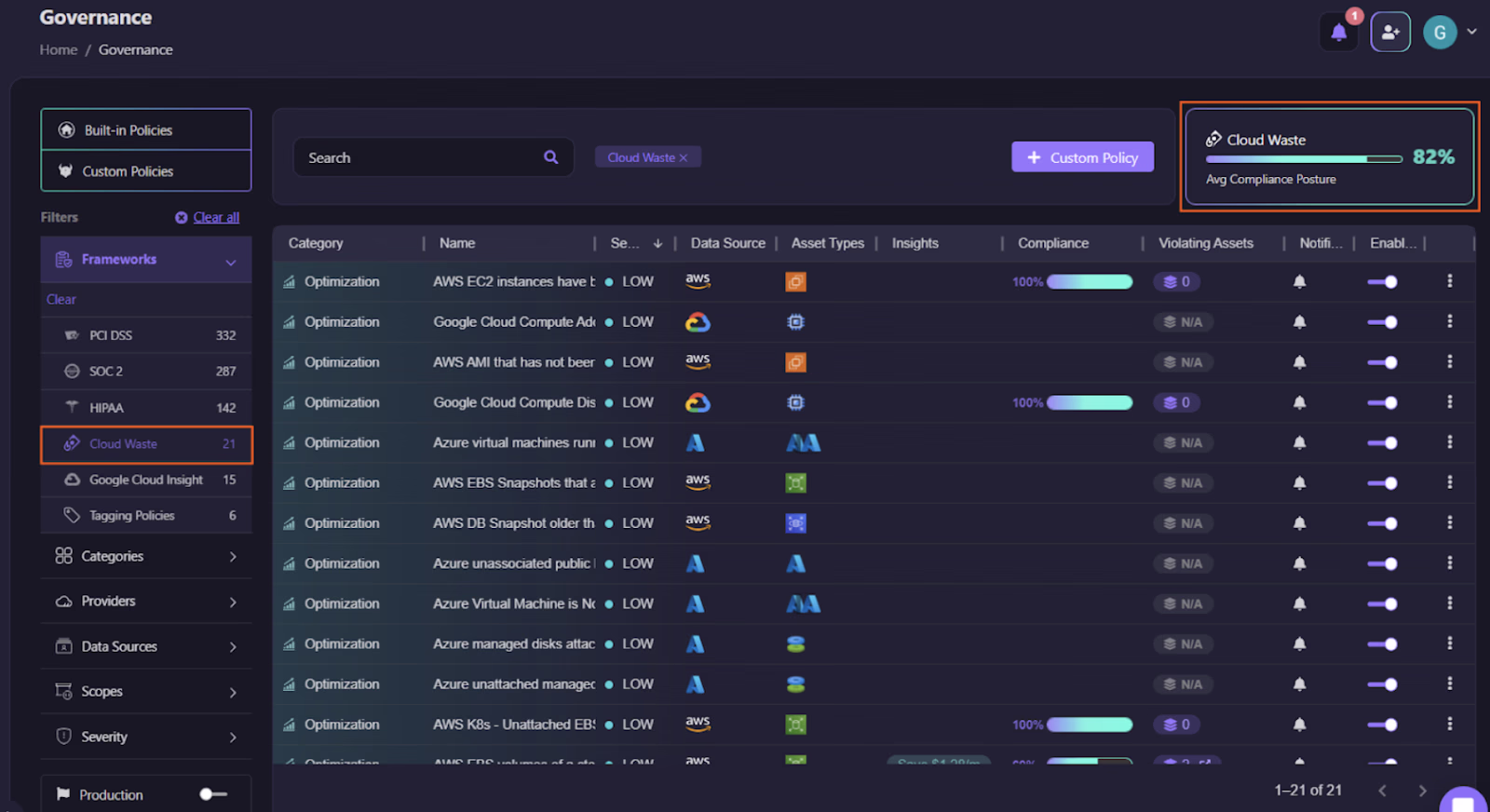Click the Cloud Waste compliance posture bar
The width and height of the screenshot is (1490, 812).
[1304, 159]
